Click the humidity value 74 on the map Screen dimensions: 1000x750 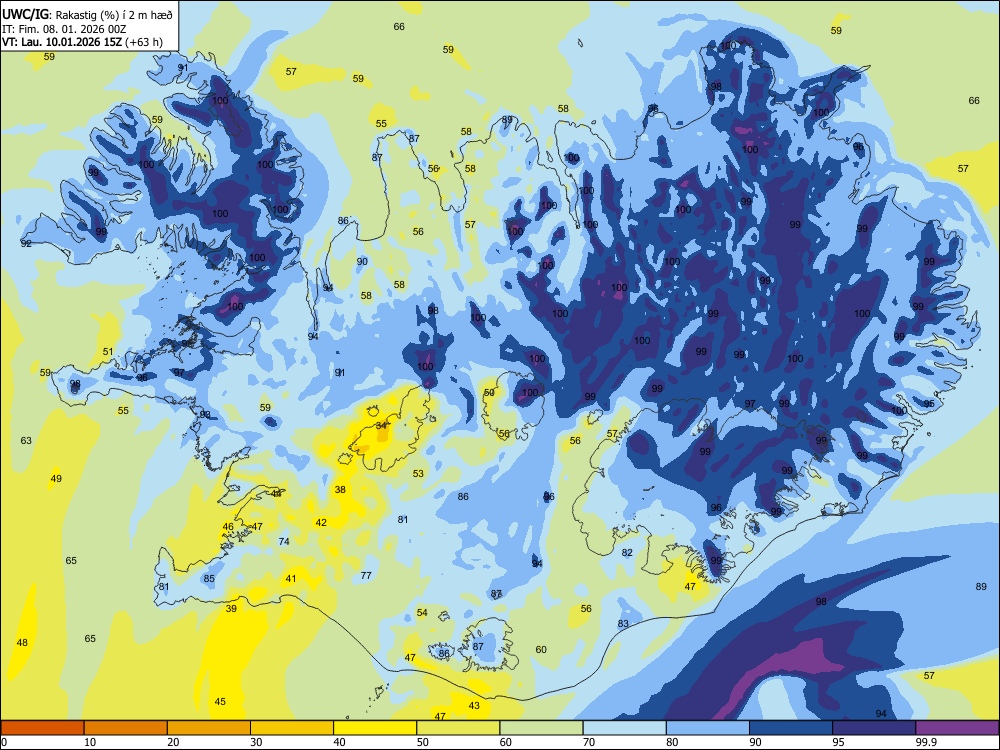(284, 541)
